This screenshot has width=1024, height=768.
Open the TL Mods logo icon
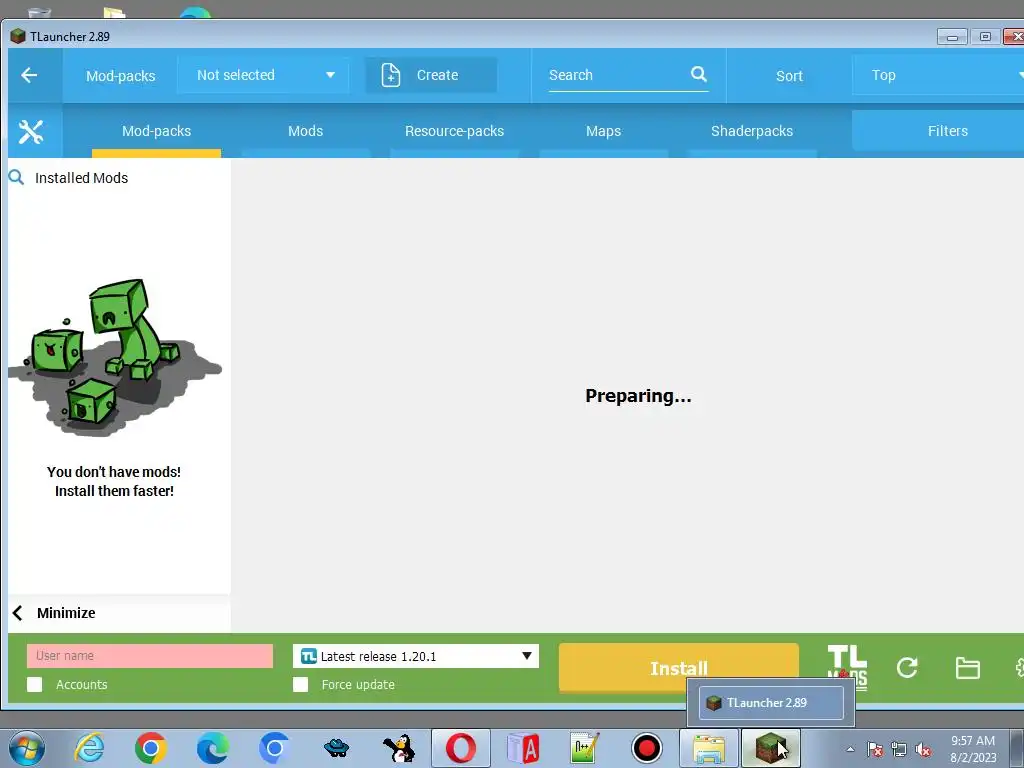tap(847, 666)
